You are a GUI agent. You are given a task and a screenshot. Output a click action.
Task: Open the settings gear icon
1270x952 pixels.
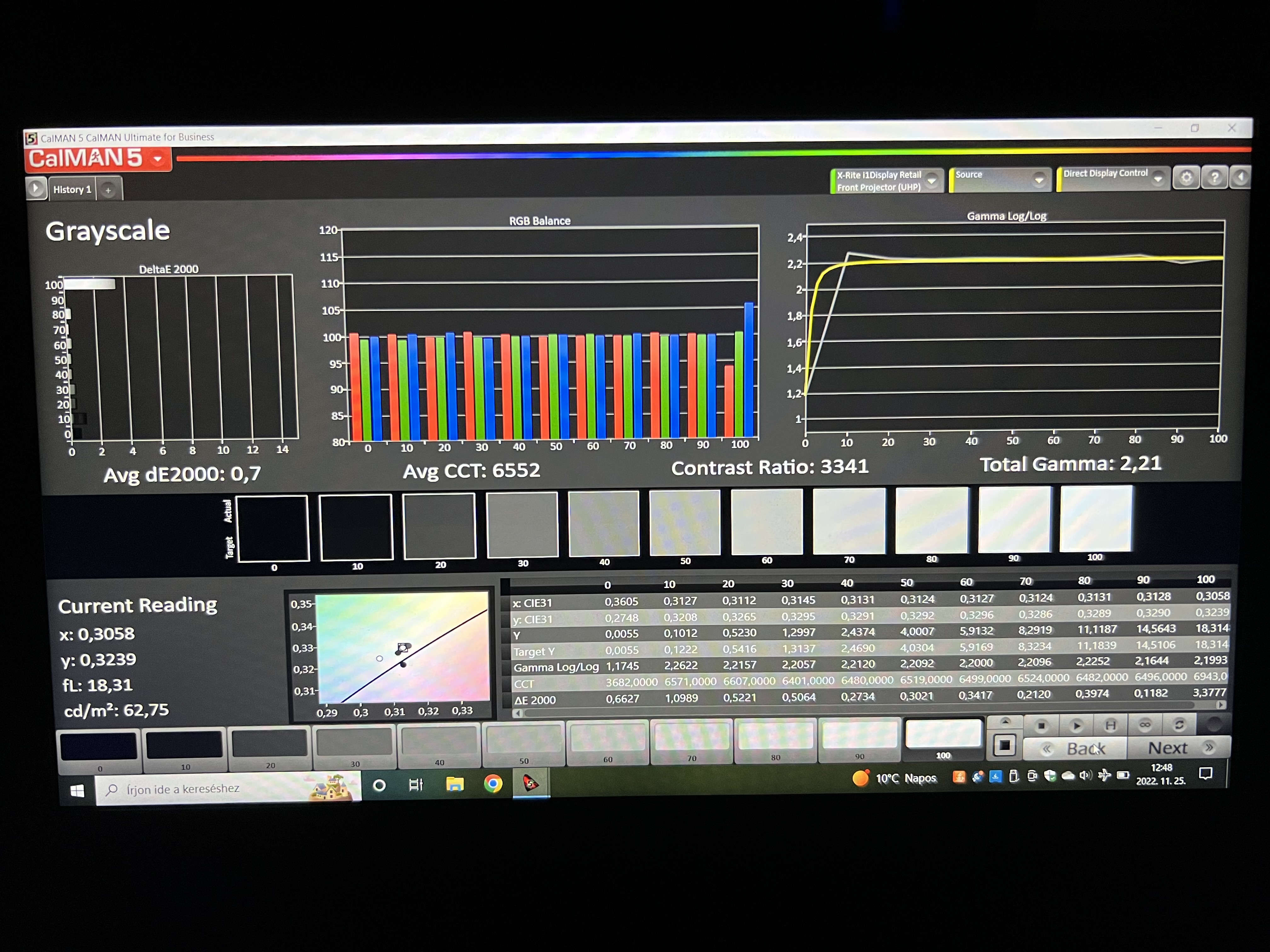(x=1186, y=178)
